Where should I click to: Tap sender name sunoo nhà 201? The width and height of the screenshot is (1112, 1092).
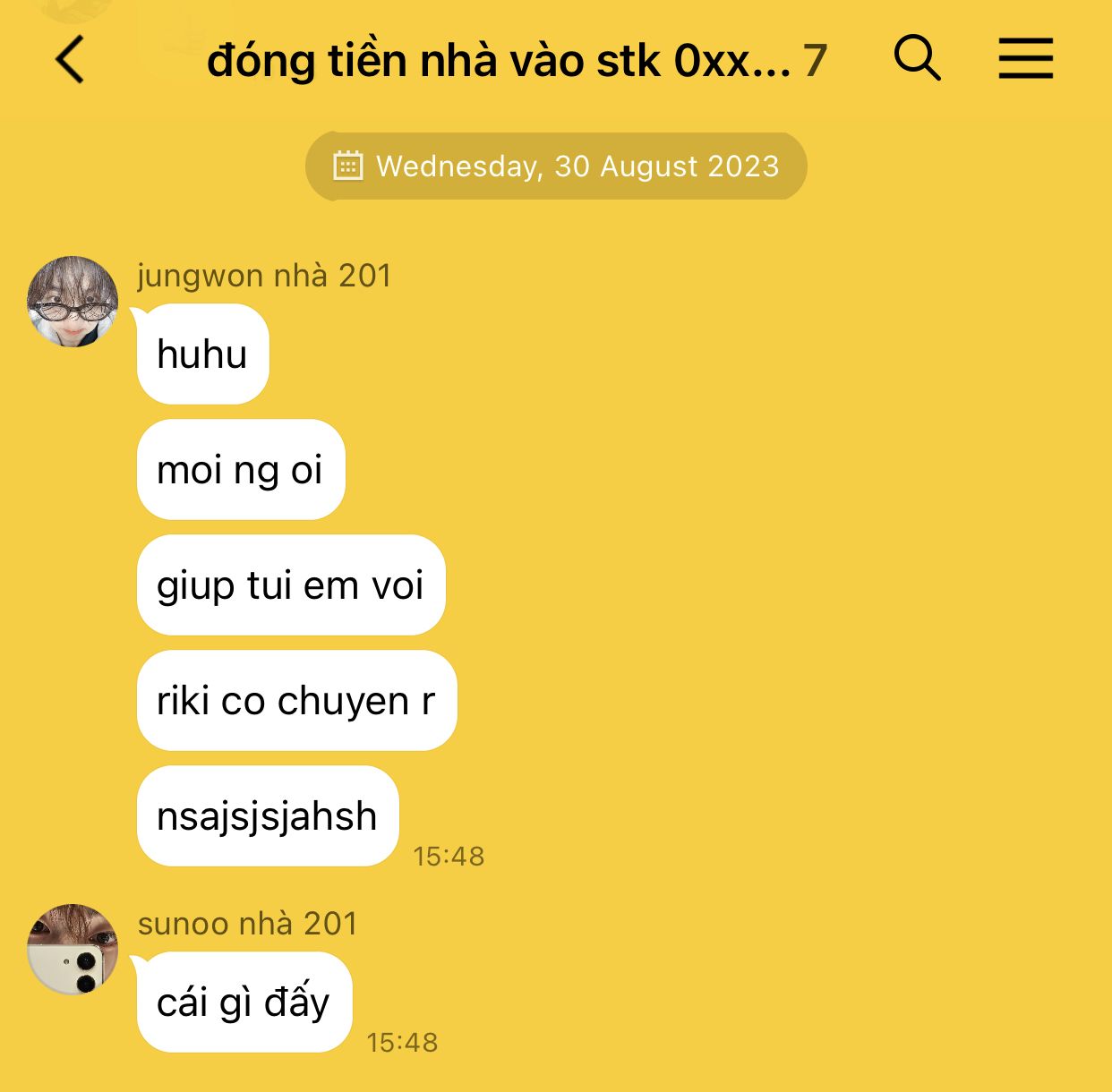pyautogui.click(x=248, y=924)
